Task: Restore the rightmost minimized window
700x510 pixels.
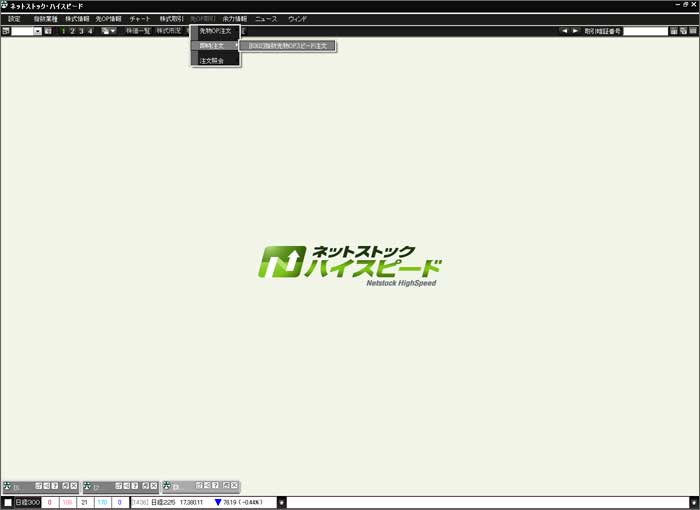Action: coord(226,485)
